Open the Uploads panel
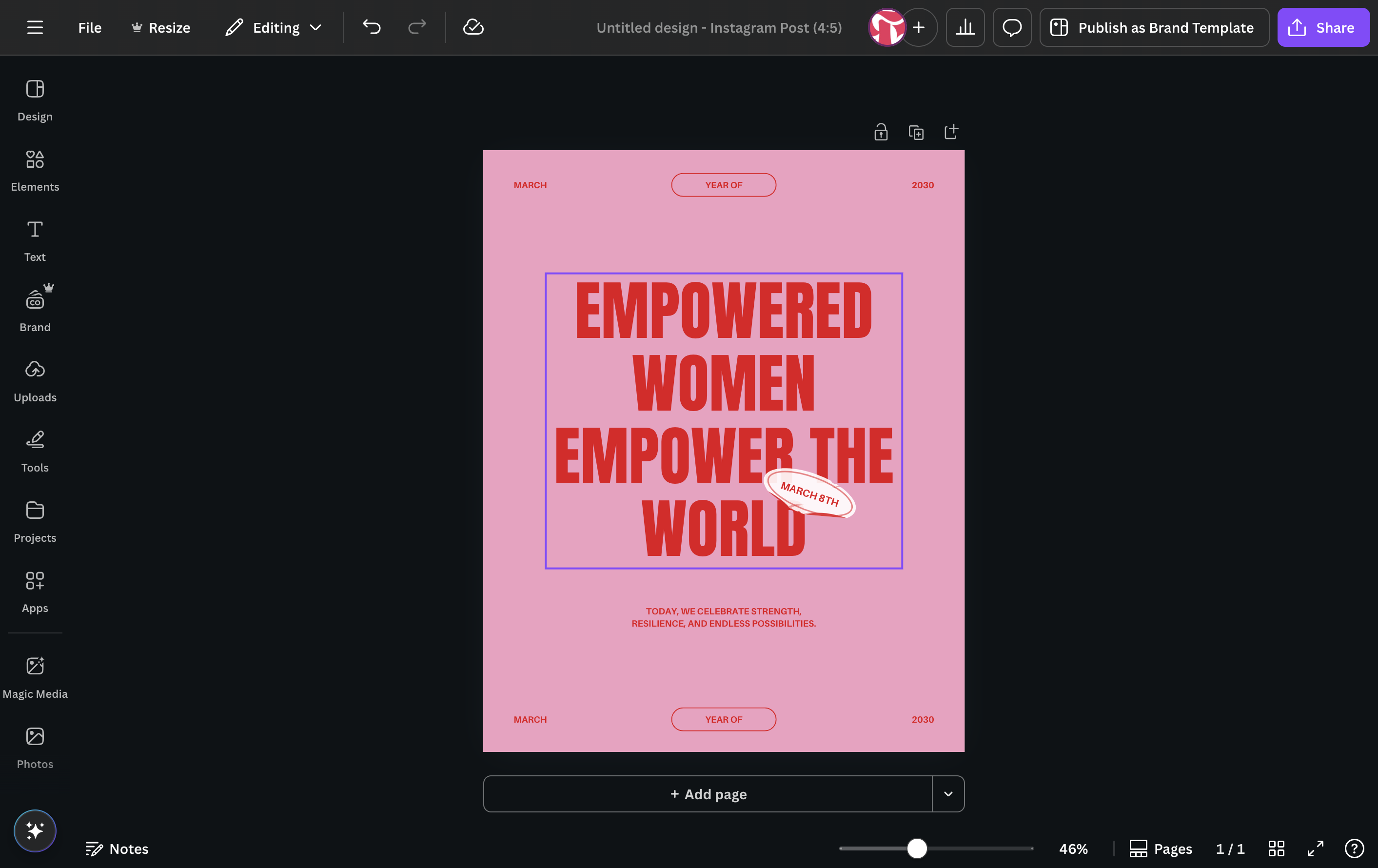 click(35, 382)
